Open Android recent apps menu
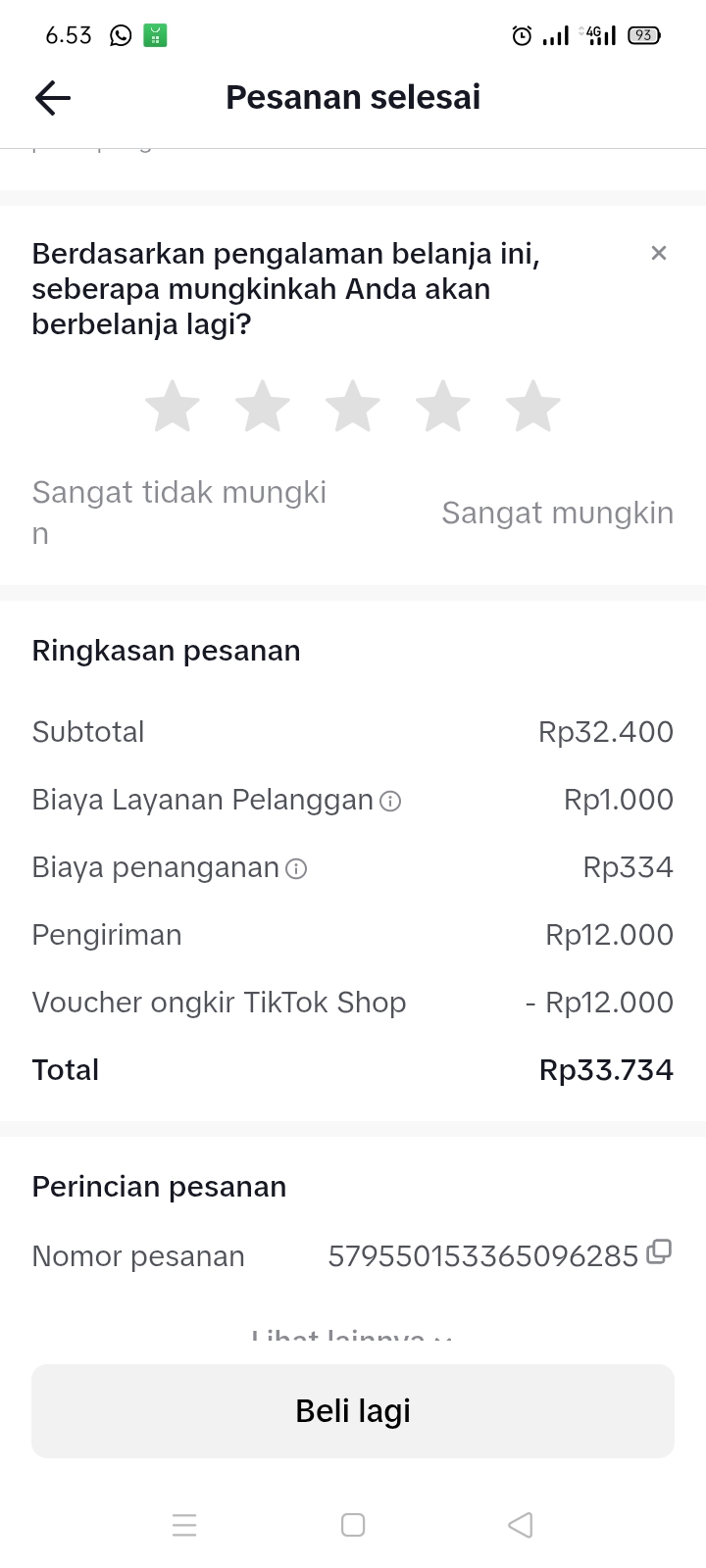The height and width of the screenshot is (1568, 706). pos(184,1525)
